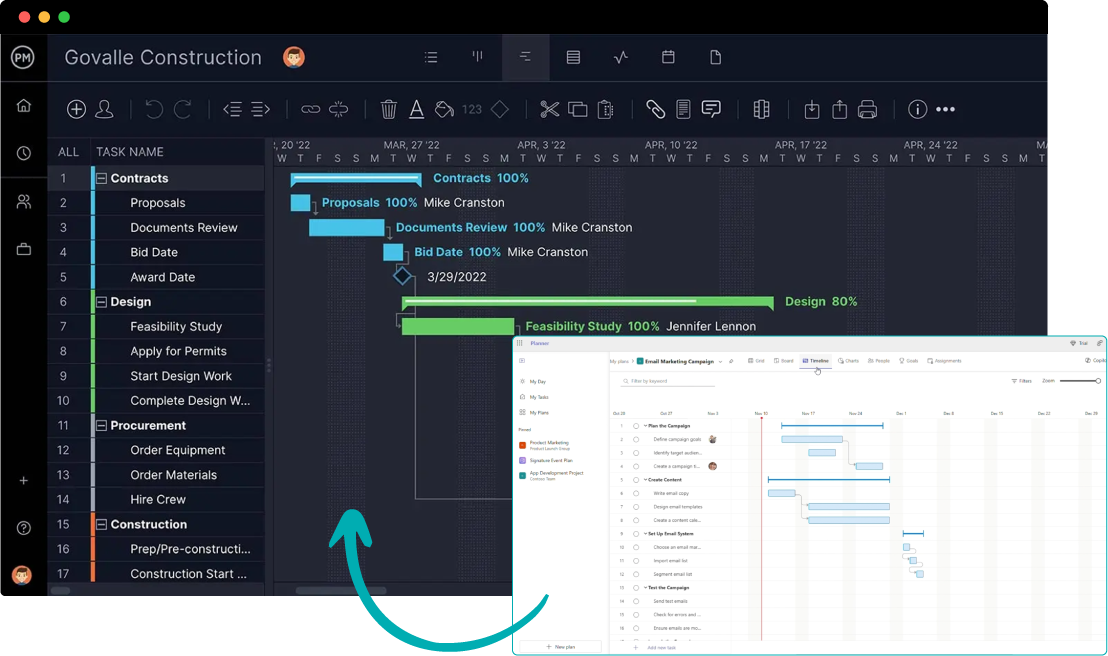Click the New plan button

pos(560,647)
